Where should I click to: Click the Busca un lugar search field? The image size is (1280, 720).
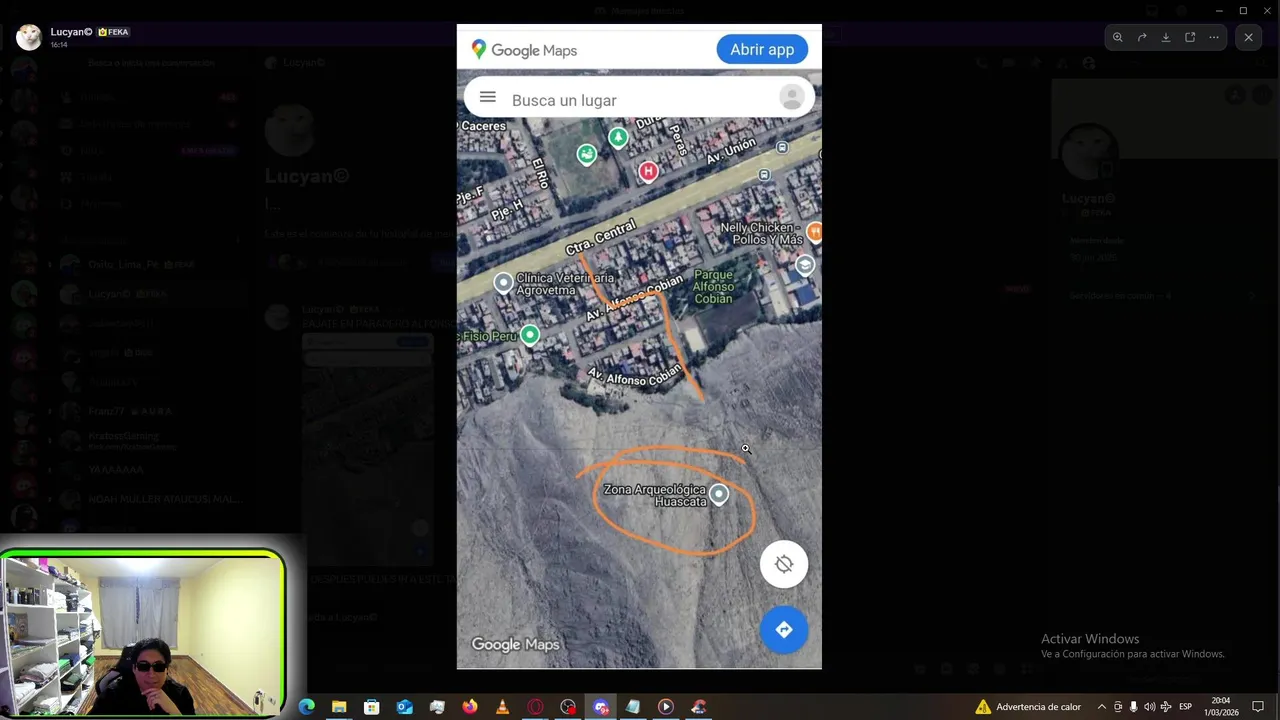pos(639,99)
